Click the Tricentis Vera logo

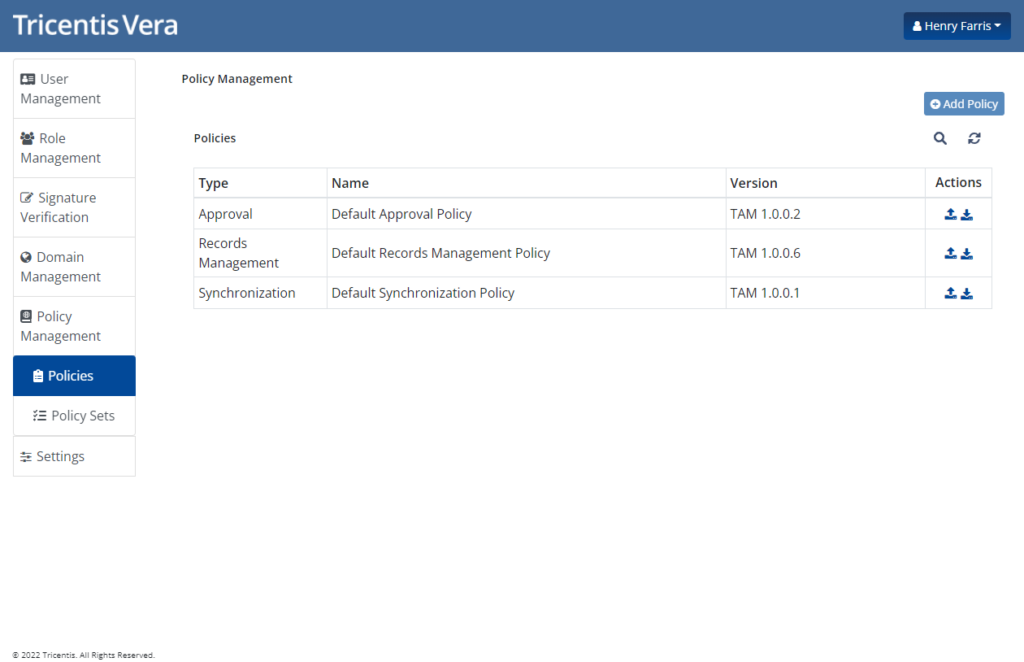pyautogui.click(x=95, y=25)
